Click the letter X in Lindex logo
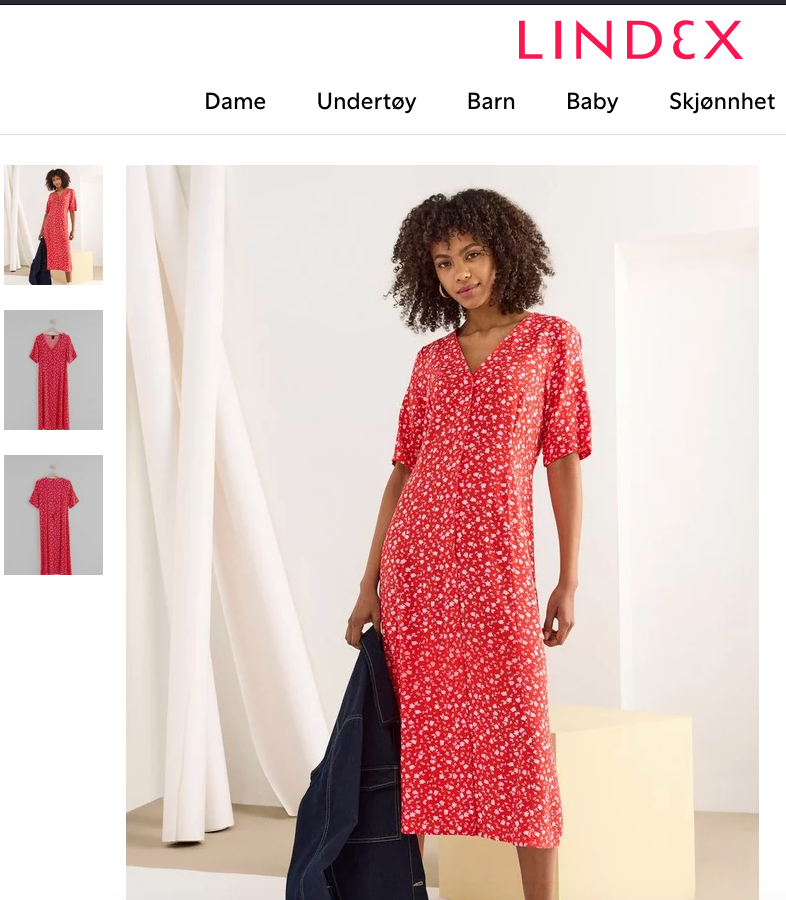This screenshot has width=786, height=900. click(x=723, y=40)
